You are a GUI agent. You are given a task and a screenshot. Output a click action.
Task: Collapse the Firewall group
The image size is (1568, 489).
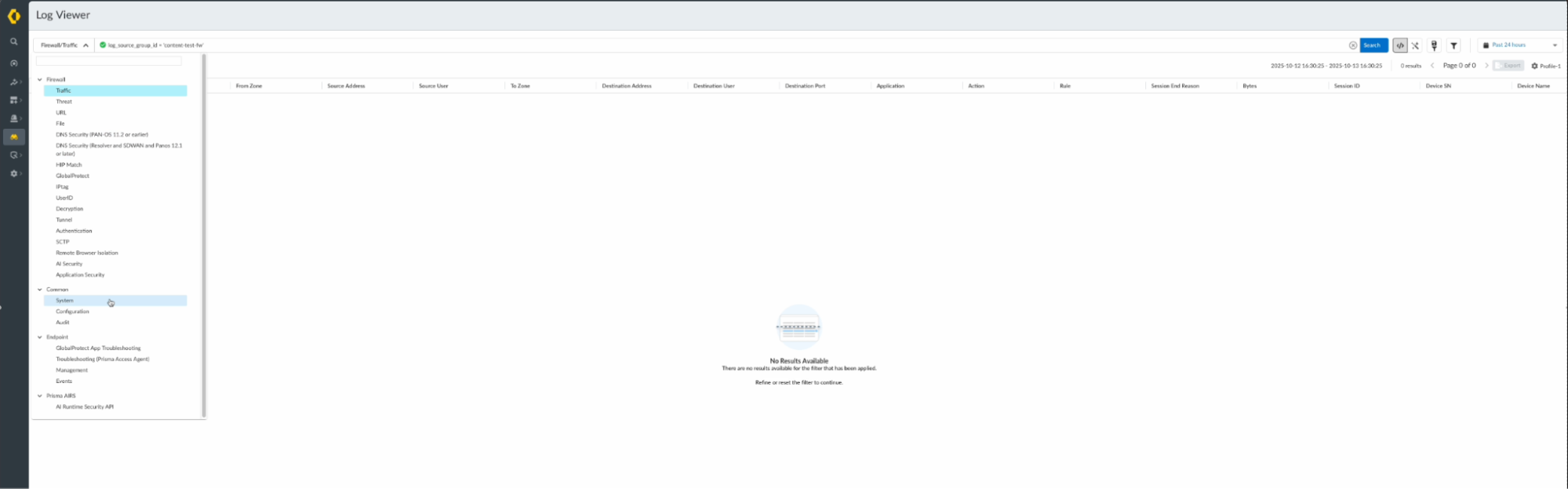(x=40, y=79)
